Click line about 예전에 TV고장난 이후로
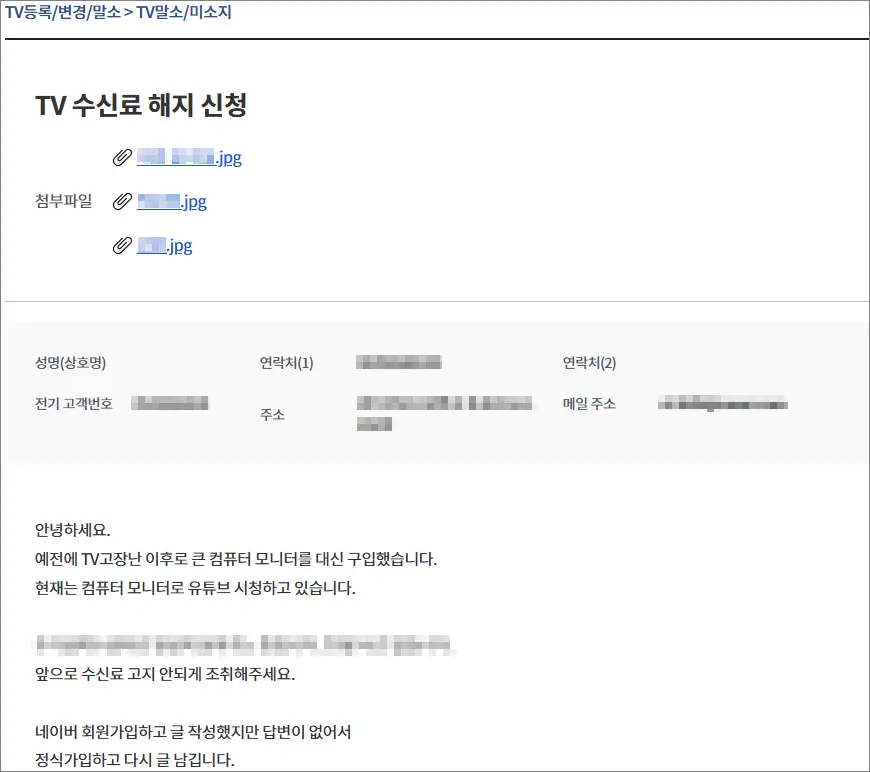This screenshot has height=772, width=870. click(236, 559)
